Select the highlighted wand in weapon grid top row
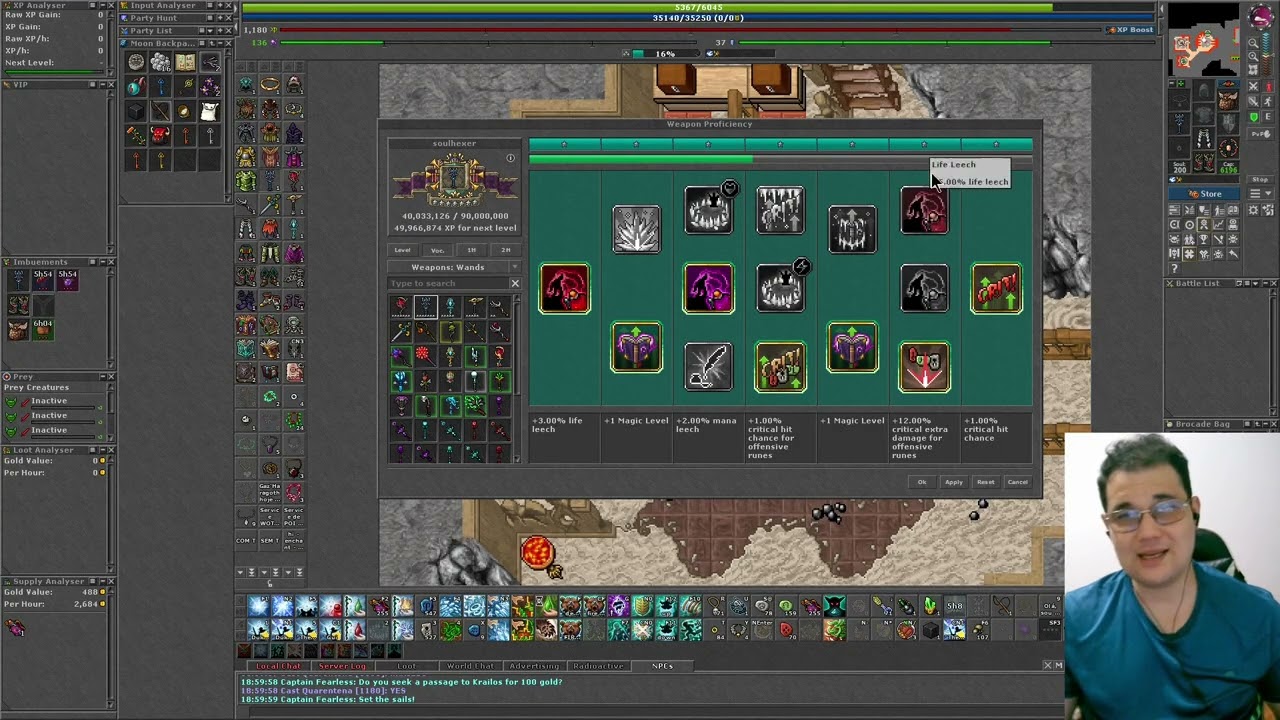The image size is (1280, 720). (x=425, y=305)
